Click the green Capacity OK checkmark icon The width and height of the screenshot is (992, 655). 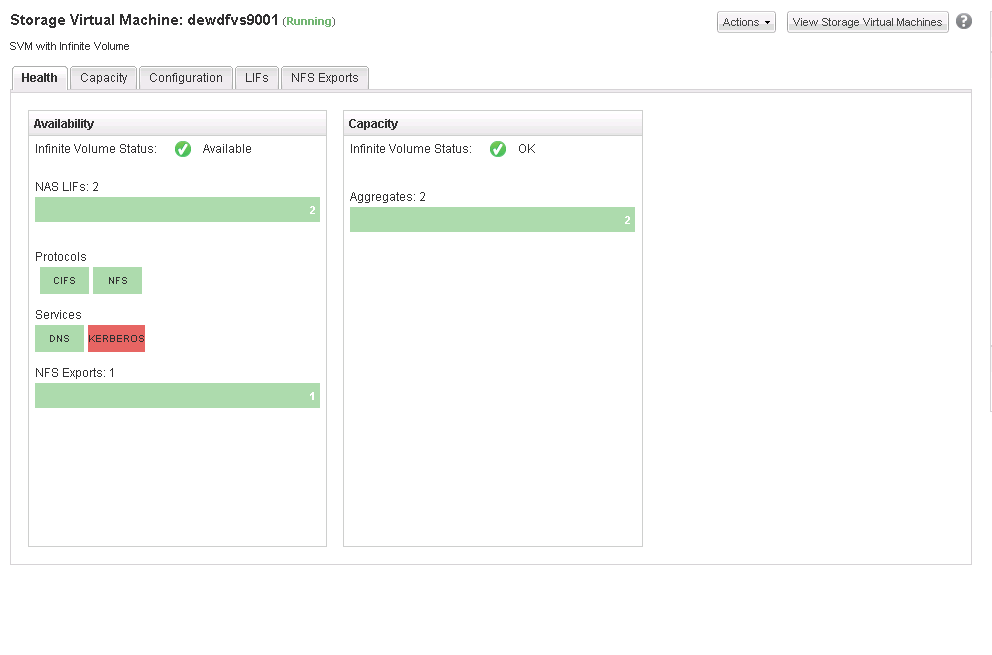coord(498,149)
